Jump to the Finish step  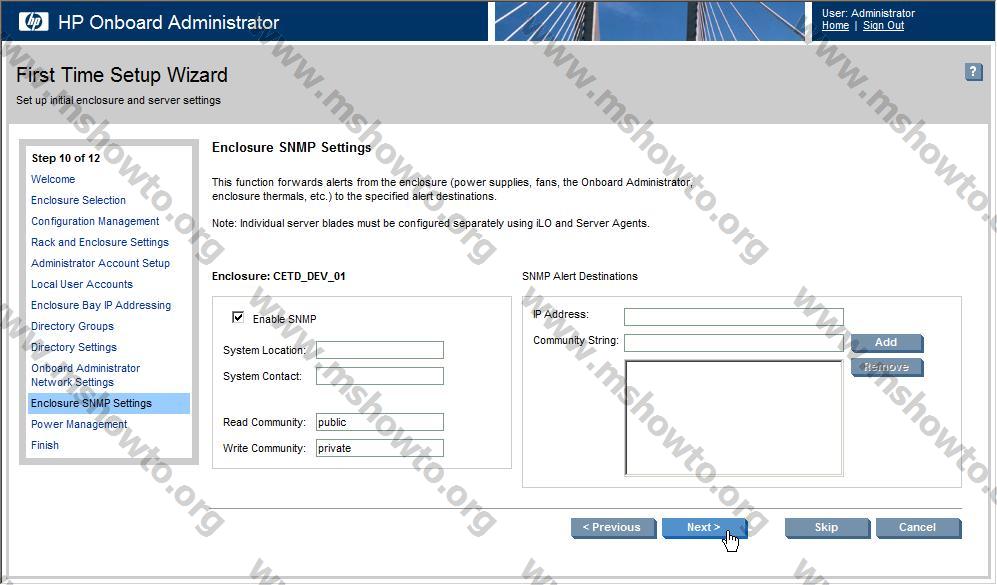[x=45, y=445]
